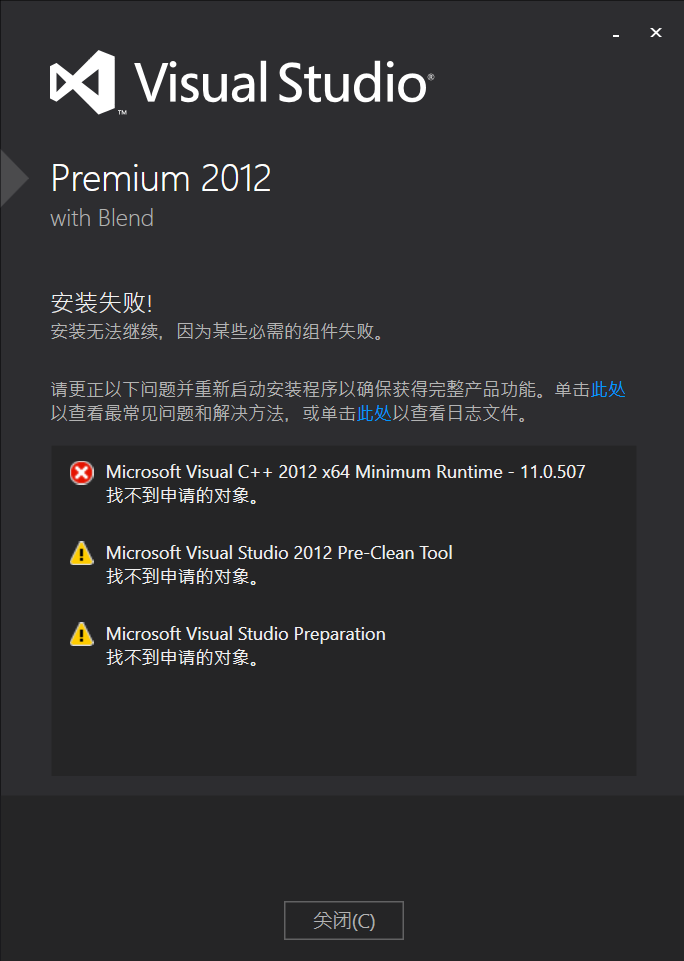Viewport: 684px width, 961px height.
Task: Open the first 此处 link for common issues
Action: point(608,389)
